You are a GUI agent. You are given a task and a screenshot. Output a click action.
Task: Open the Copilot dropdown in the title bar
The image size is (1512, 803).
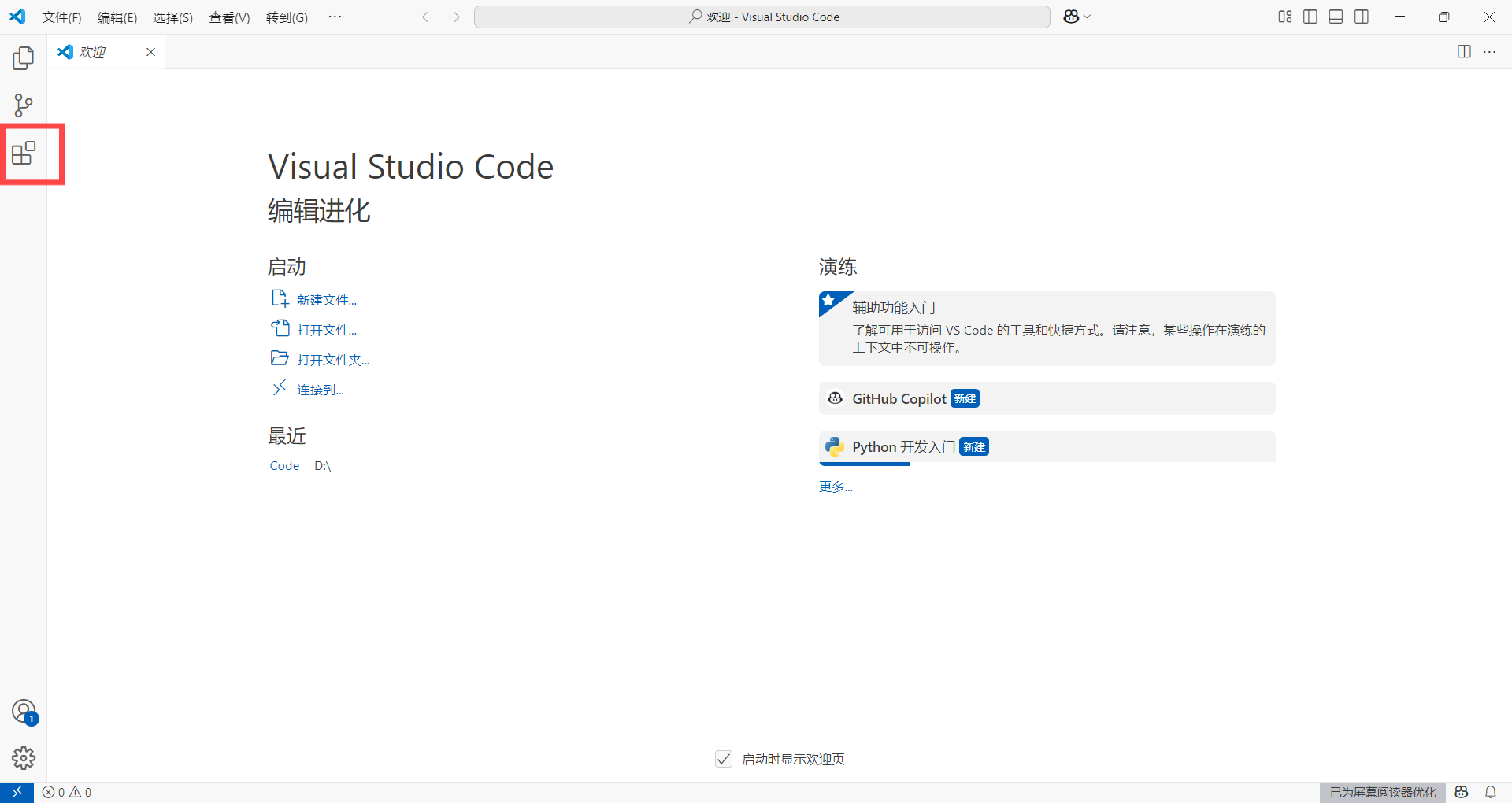click(1076, 16)
